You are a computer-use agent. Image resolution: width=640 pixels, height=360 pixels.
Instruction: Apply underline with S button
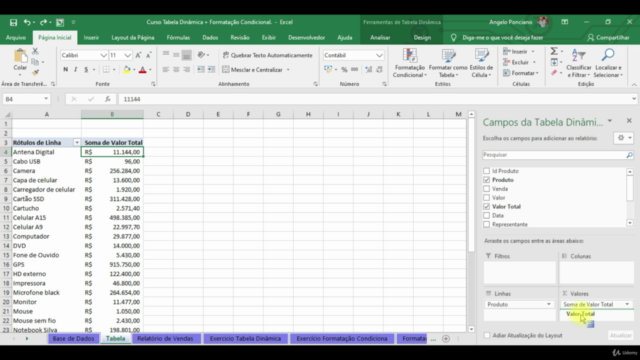coord(86,70)
